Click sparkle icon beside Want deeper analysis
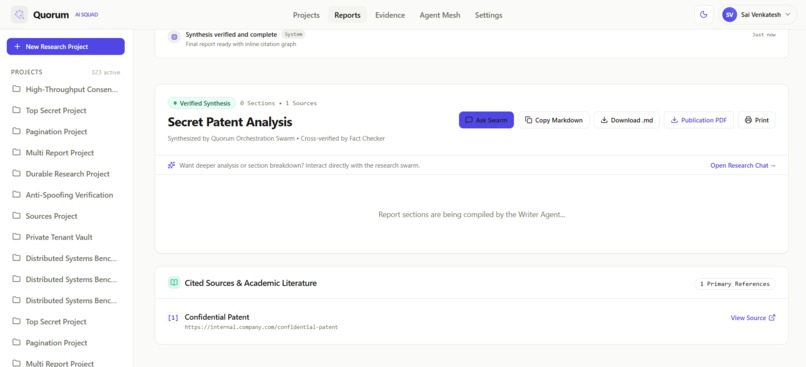This screenshot has height=367, width=806. pyautogui.click(x=172, y=166)
